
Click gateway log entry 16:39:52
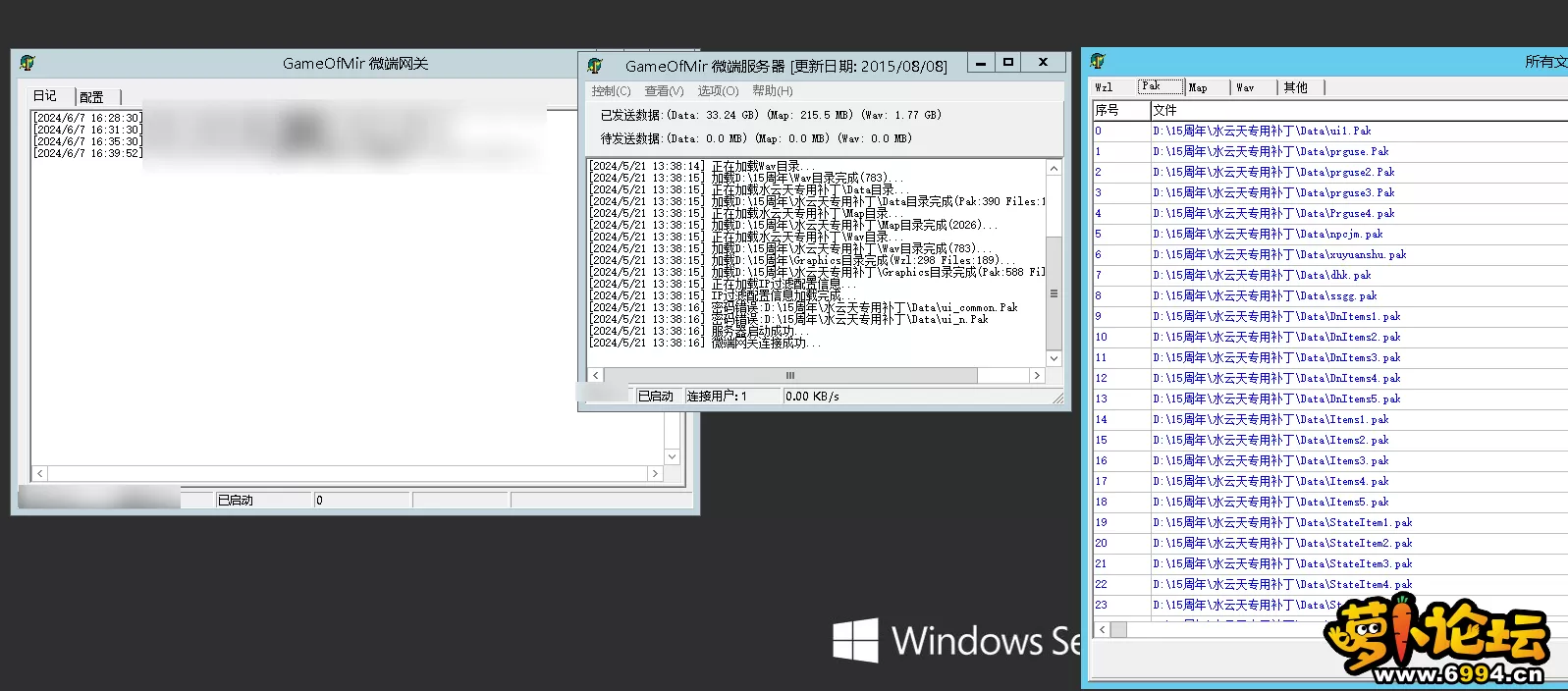[88, 153]
